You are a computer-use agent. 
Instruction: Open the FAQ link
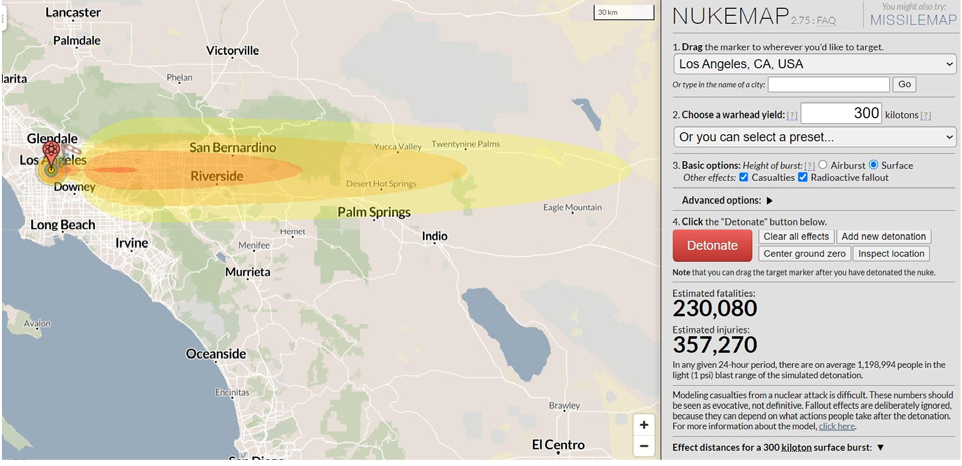pos(826,21)
